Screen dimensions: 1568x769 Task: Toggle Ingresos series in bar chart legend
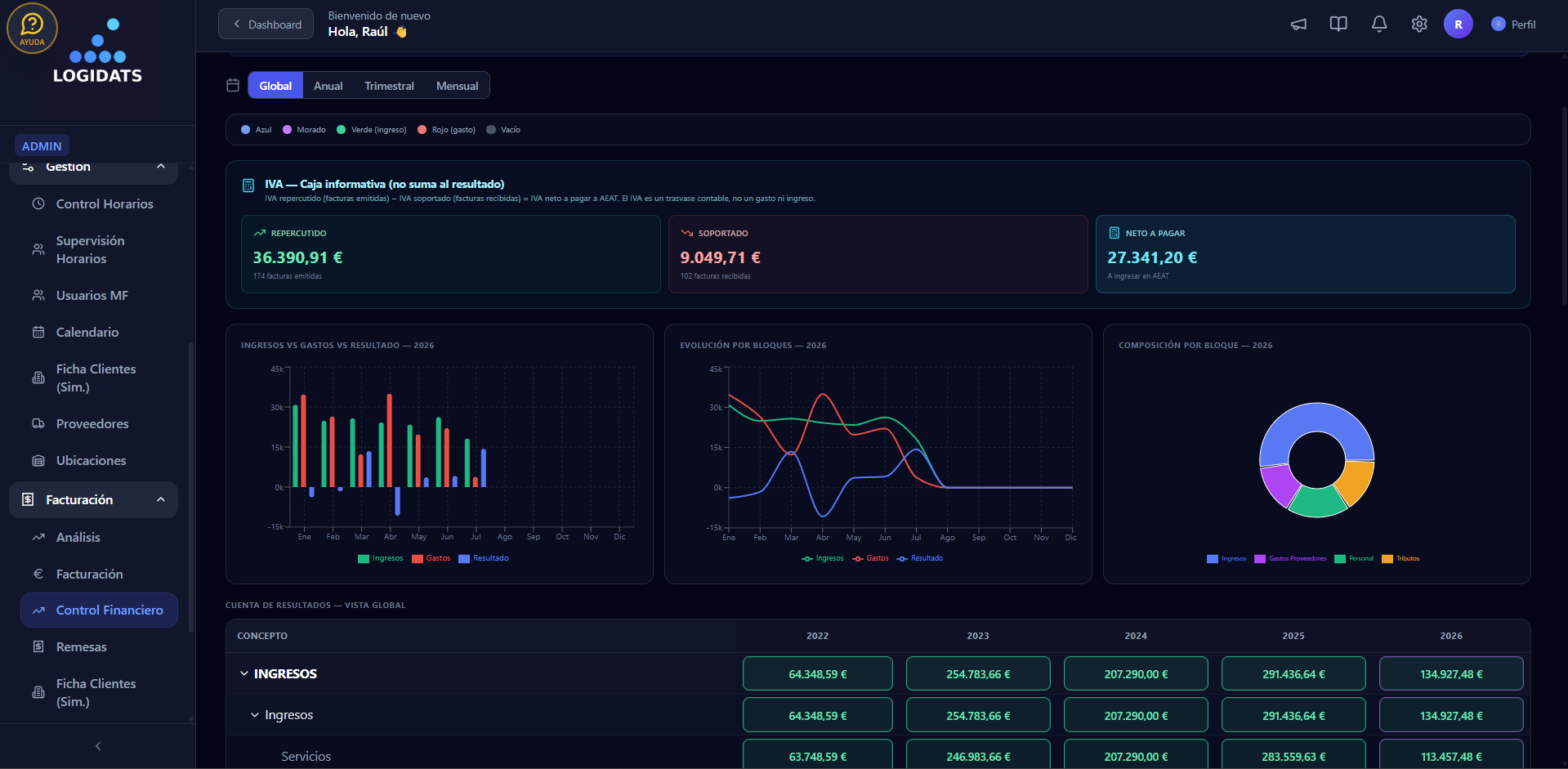[x=381, y=558]
